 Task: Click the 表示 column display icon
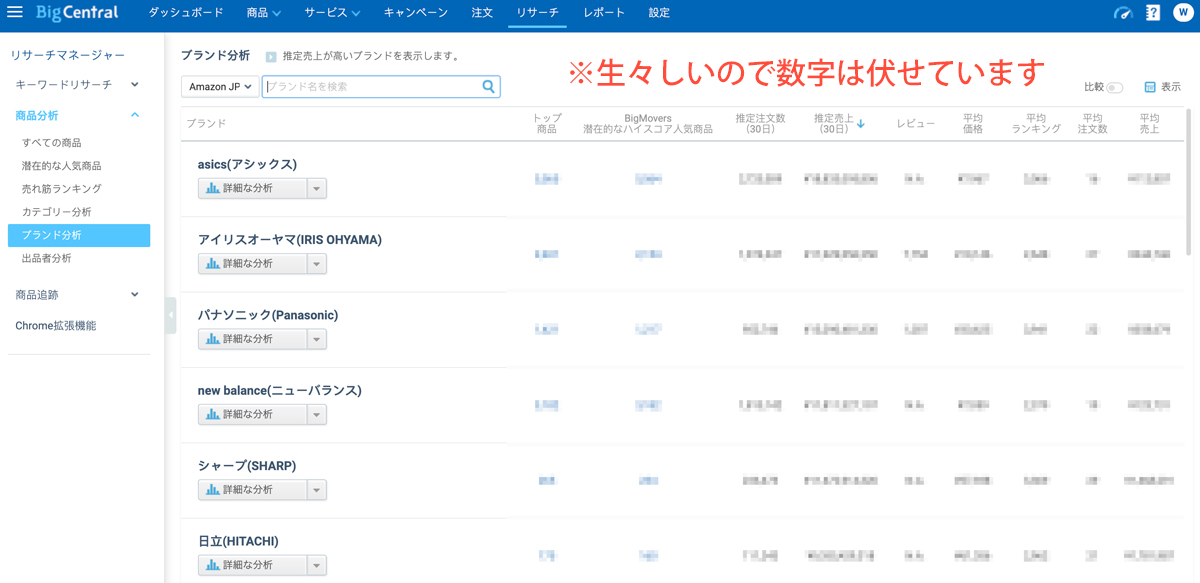[1150, 87]
